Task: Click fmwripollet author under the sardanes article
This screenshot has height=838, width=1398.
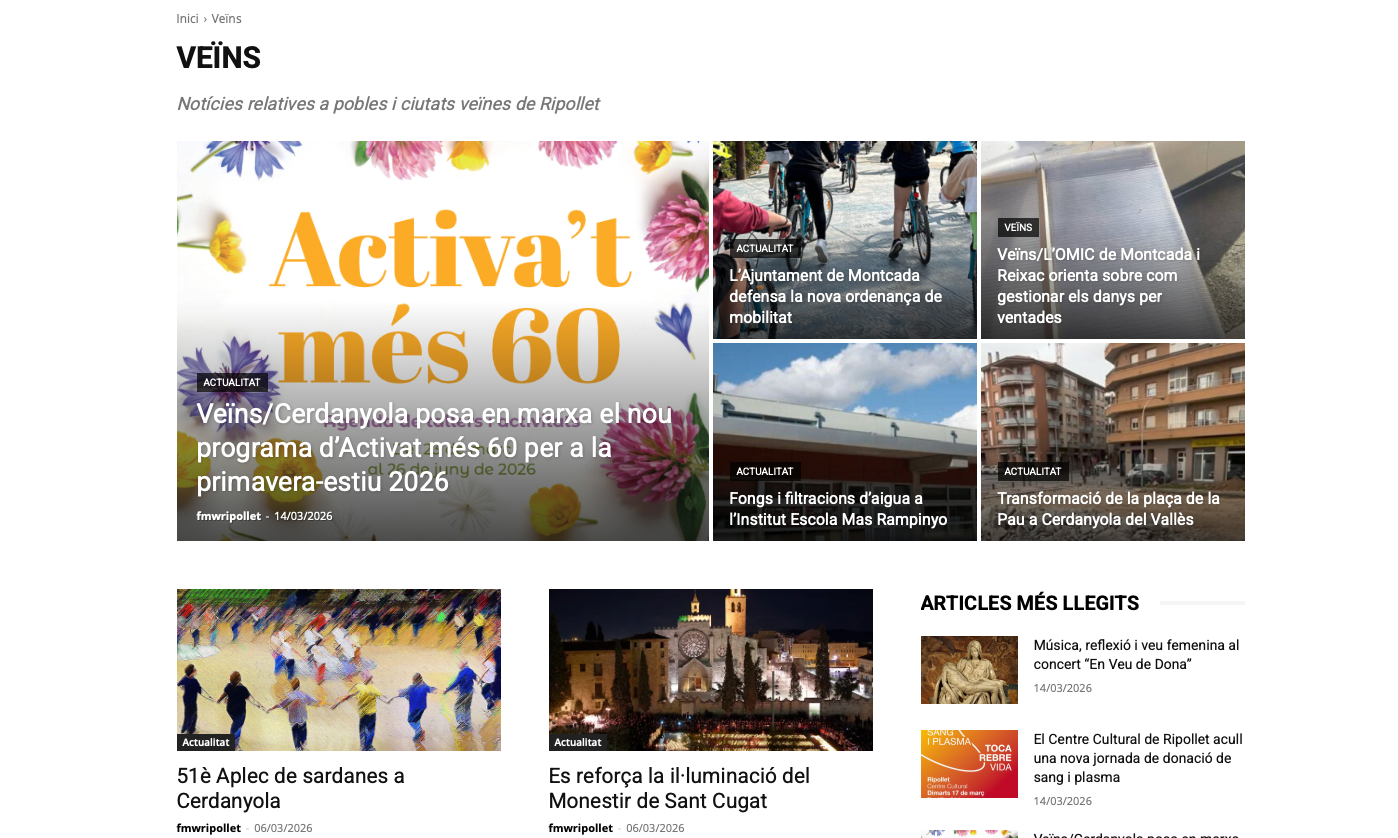Action: [208, 828]
